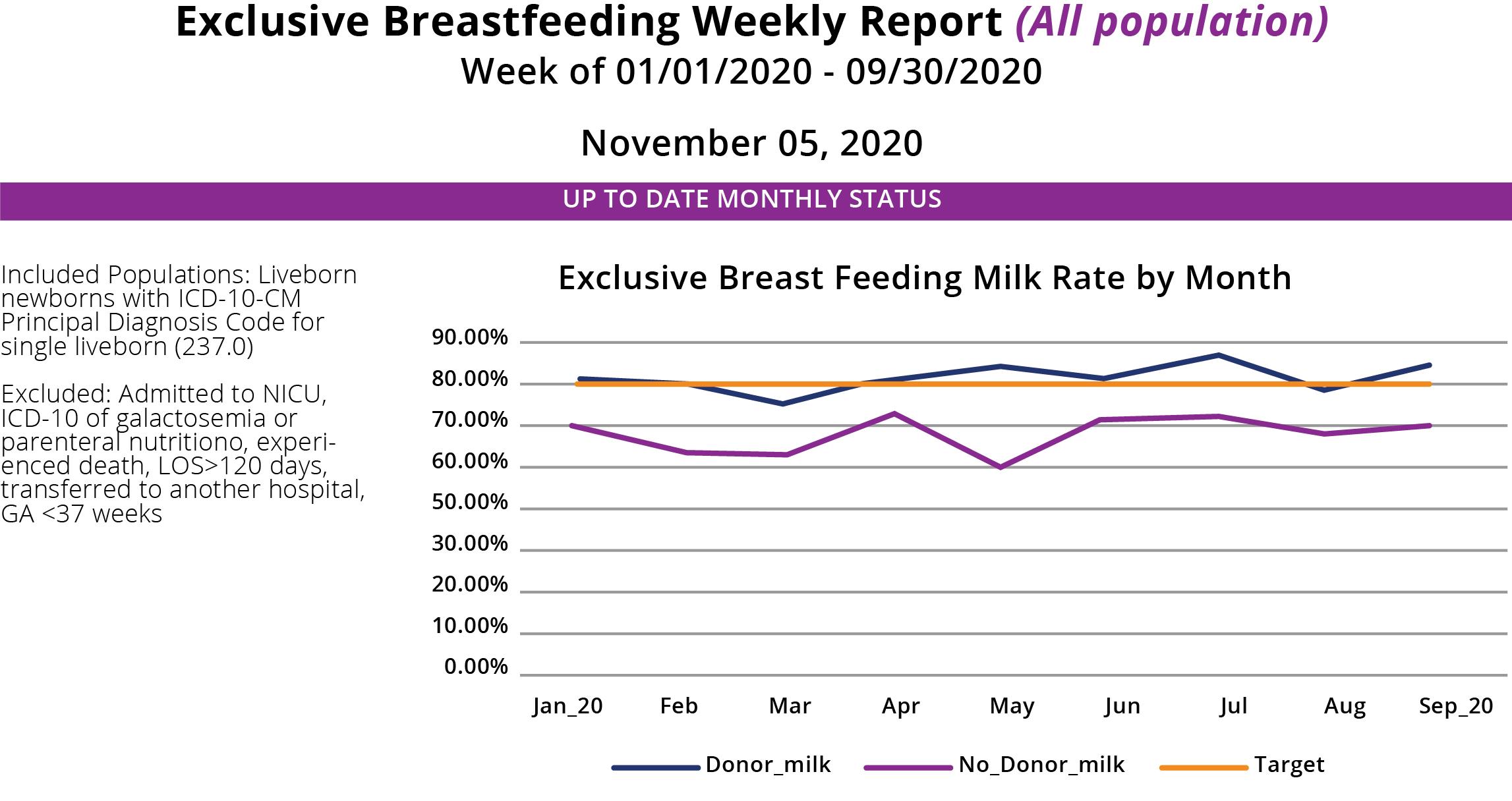This screenshot has height=801, width=1512.
Task: Click the Jul peak on Donor_milk line
Action: (x=1218, y=355)
